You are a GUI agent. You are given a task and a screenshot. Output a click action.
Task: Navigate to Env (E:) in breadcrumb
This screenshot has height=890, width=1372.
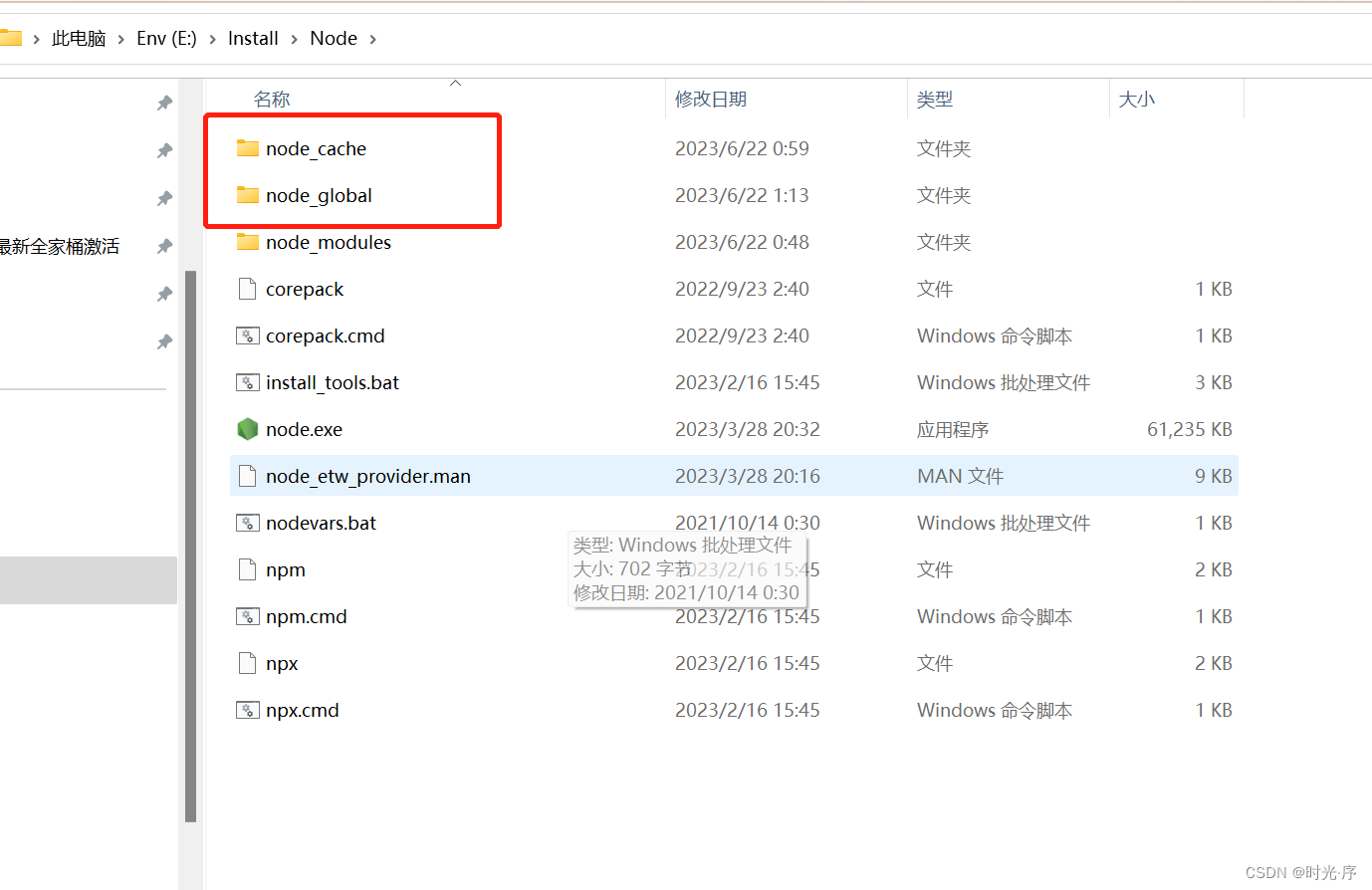tap(166, 38)
